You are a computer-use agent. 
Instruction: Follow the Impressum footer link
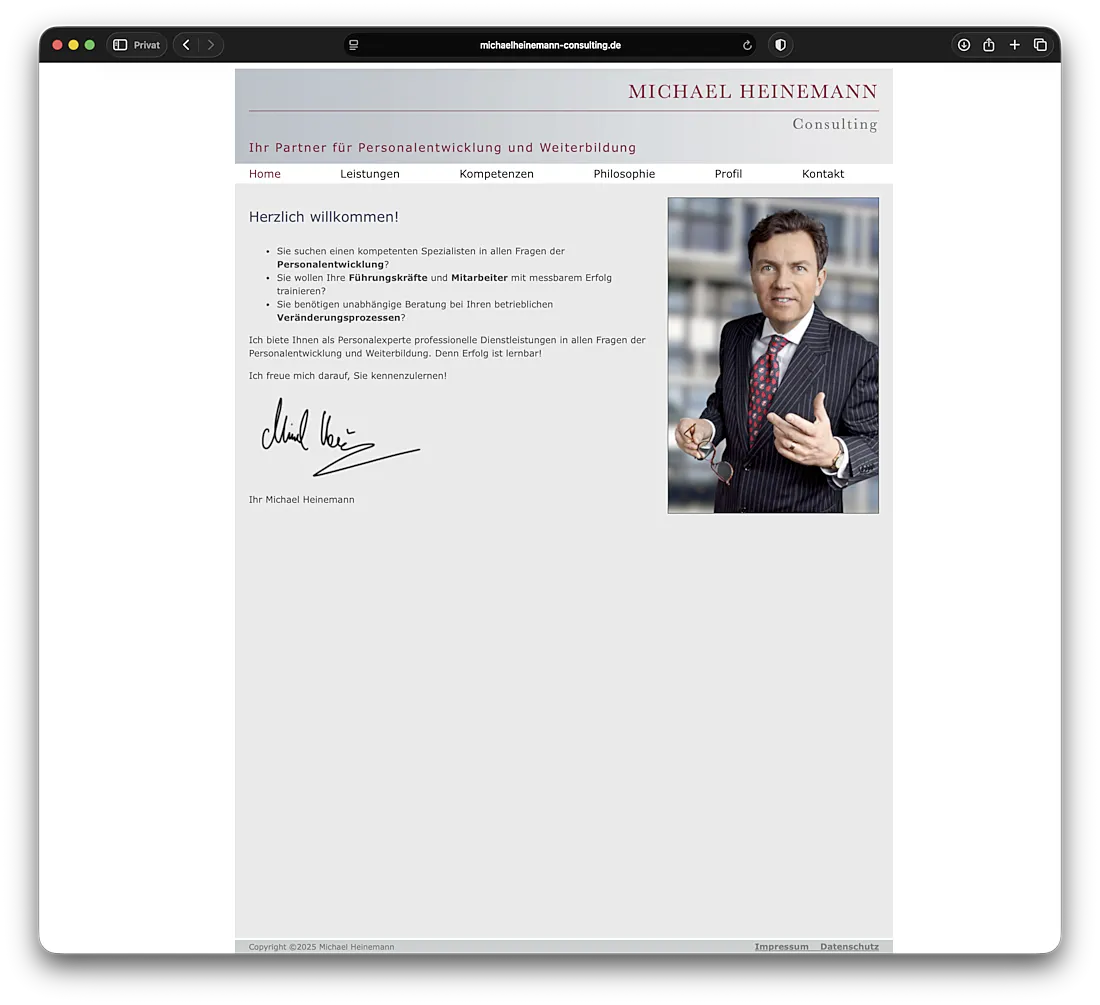pyautogui.click(x=781, y=947)
